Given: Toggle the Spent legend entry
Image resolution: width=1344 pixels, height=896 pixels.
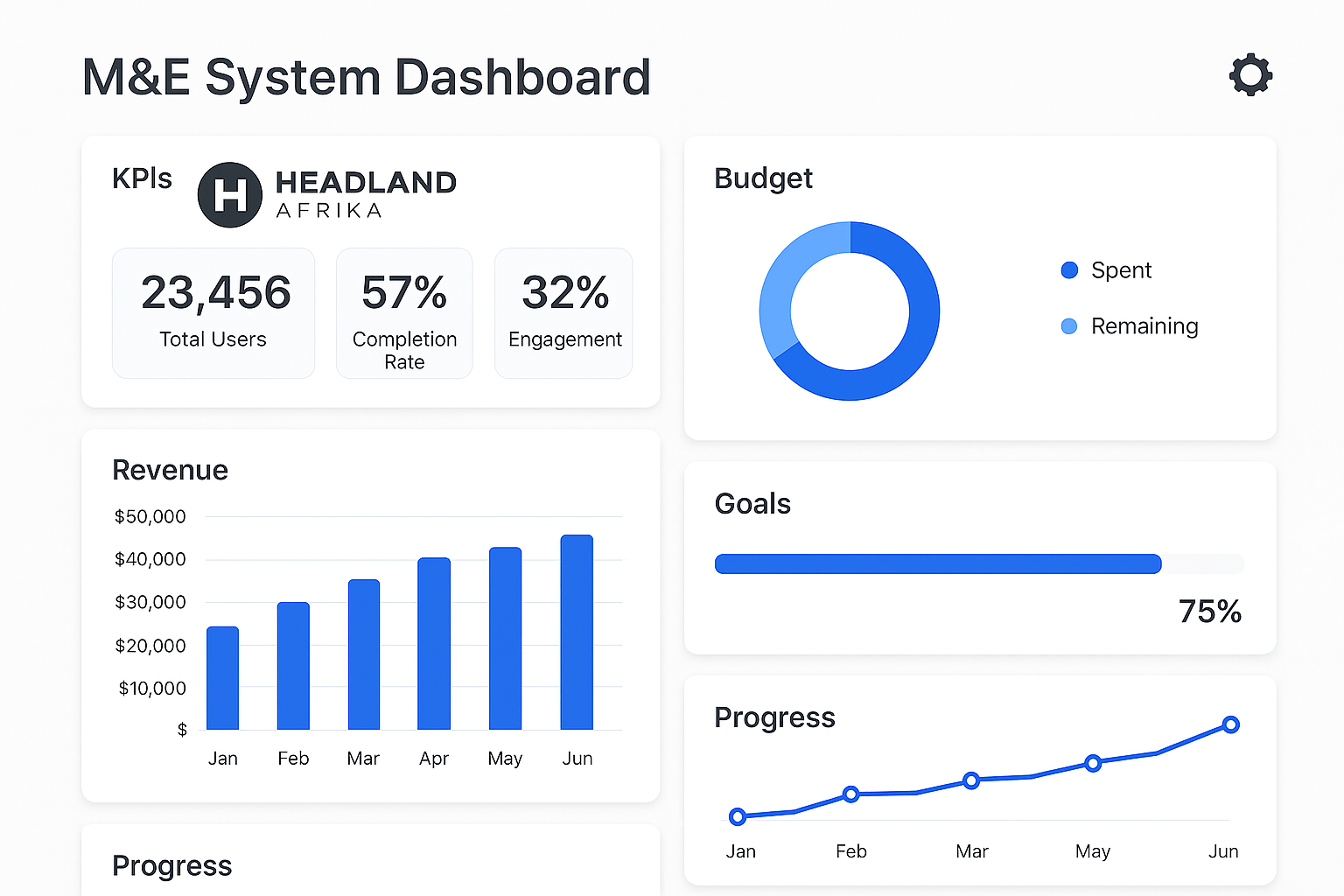Looking at the screenshot, I should click(1106, 270).
